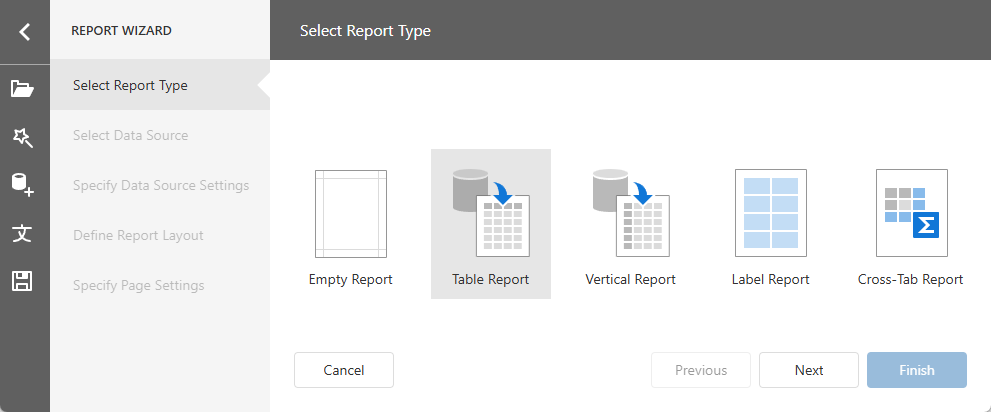The width and height of the screenshot is (991, 412).
Task: Click the Cross-Tab Report label text
Action: point(911,279)
